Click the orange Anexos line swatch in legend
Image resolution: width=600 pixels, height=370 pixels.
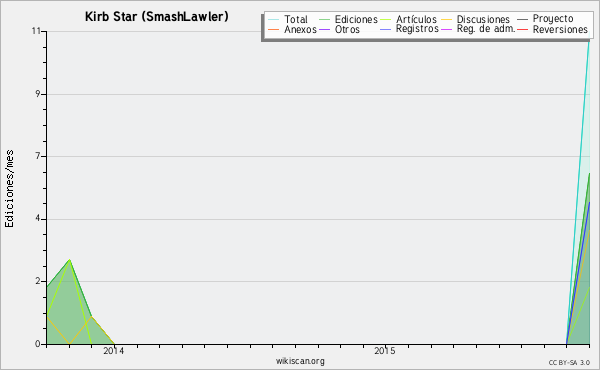tap(274, 29)
